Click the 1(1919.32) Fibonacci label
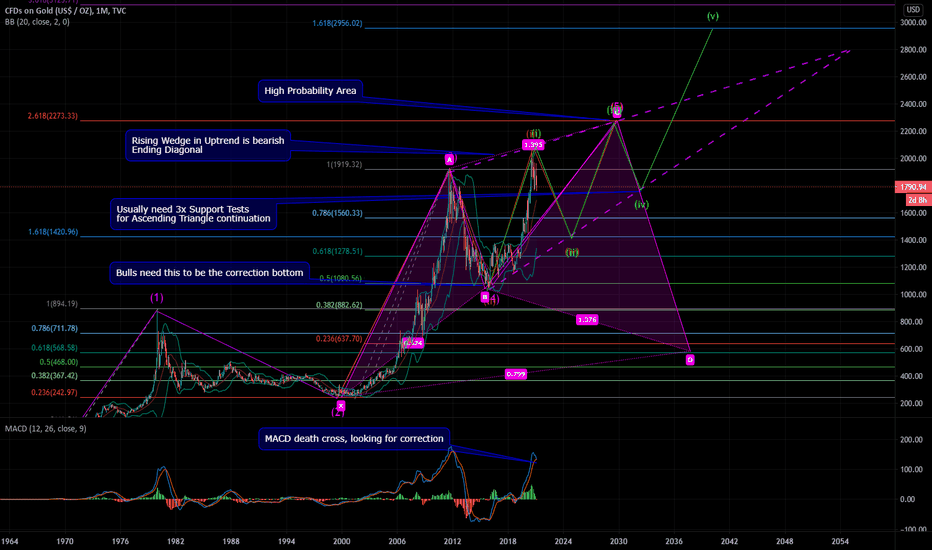The height and width of the screenshot is (550, 932). pos(344,165)
